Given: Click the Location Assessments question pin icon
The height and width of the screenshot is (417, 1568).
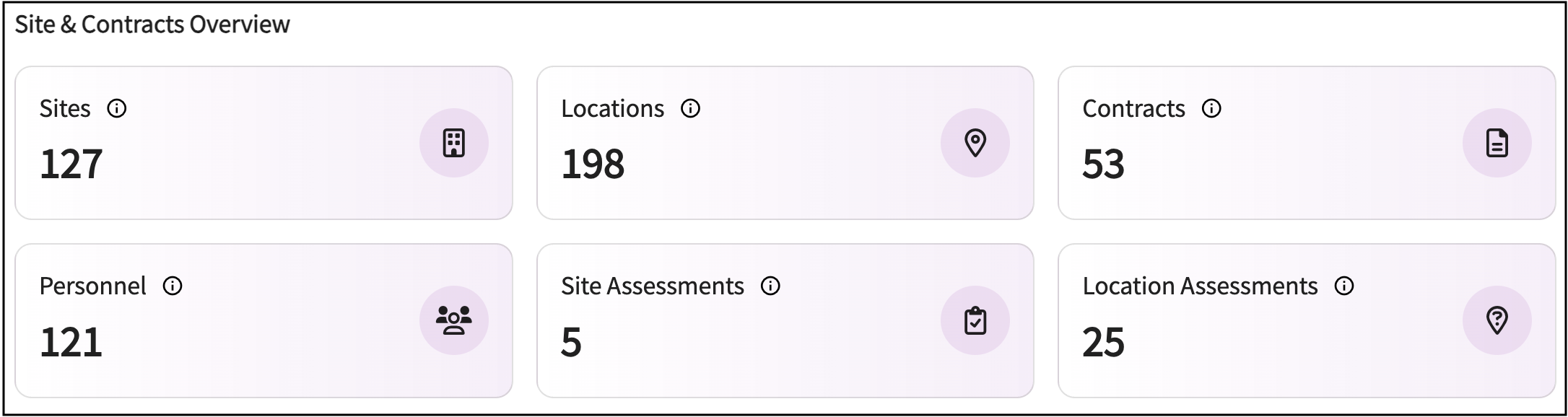Looking at the screenshot, I should point(1497,320).
